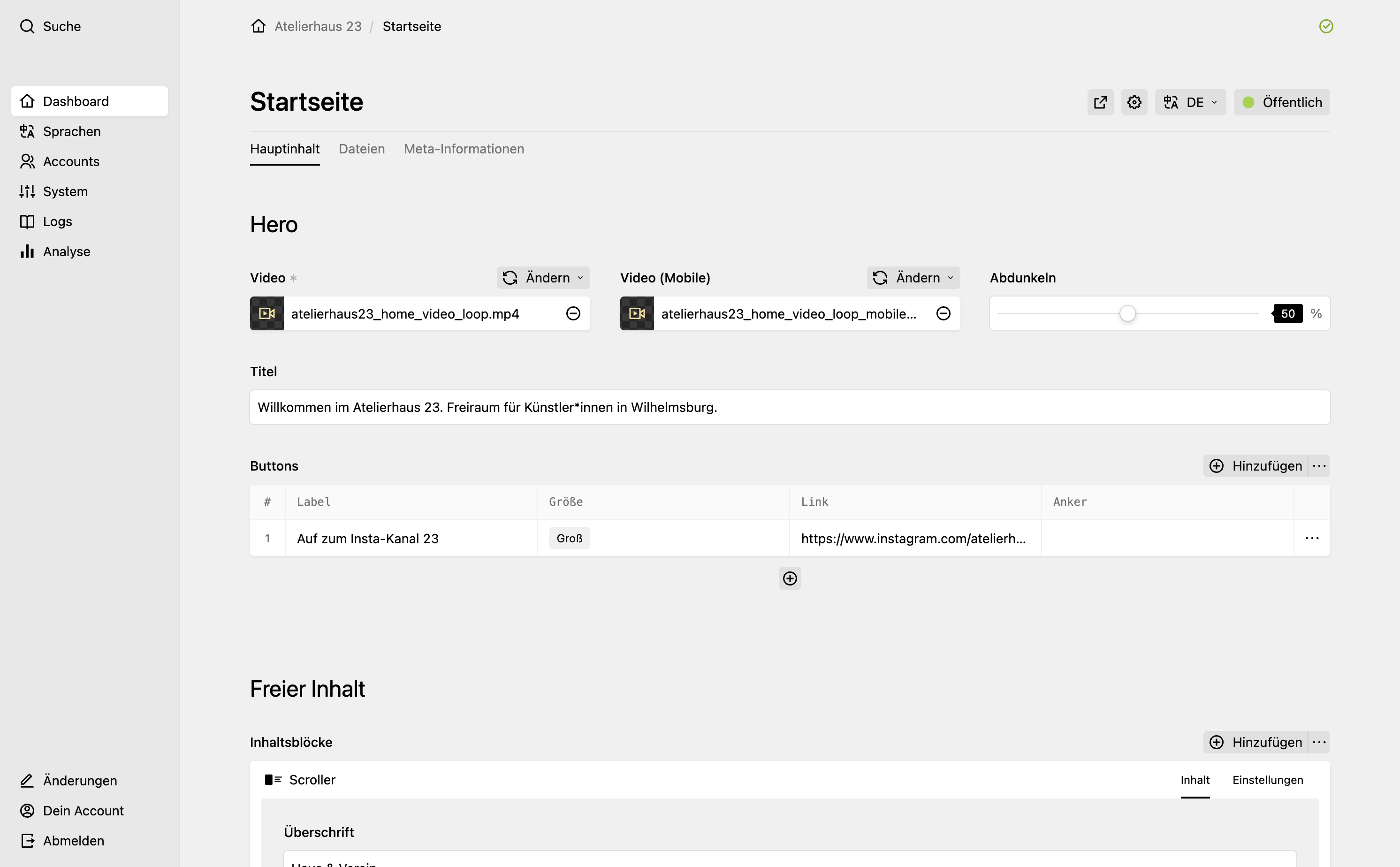Click mobile video file thumbnail
Image resolution: width=1400 pixels, height=867 pixels.
point(637,313)
